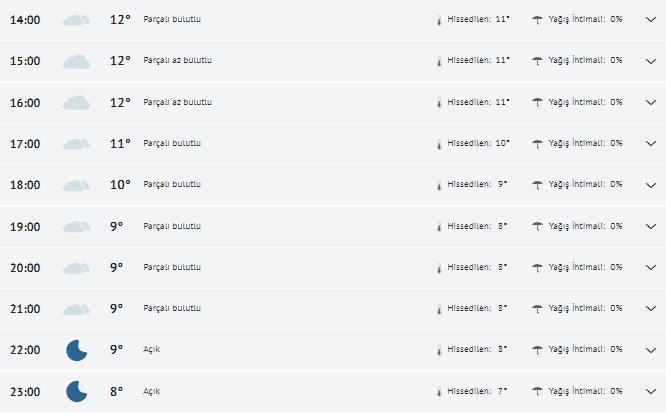Image resolution: width=666 pixels, height=413 pixels.
Task: Click "Yağış İhtimali: 0%" in the 20:00 row
Action: 586,267
